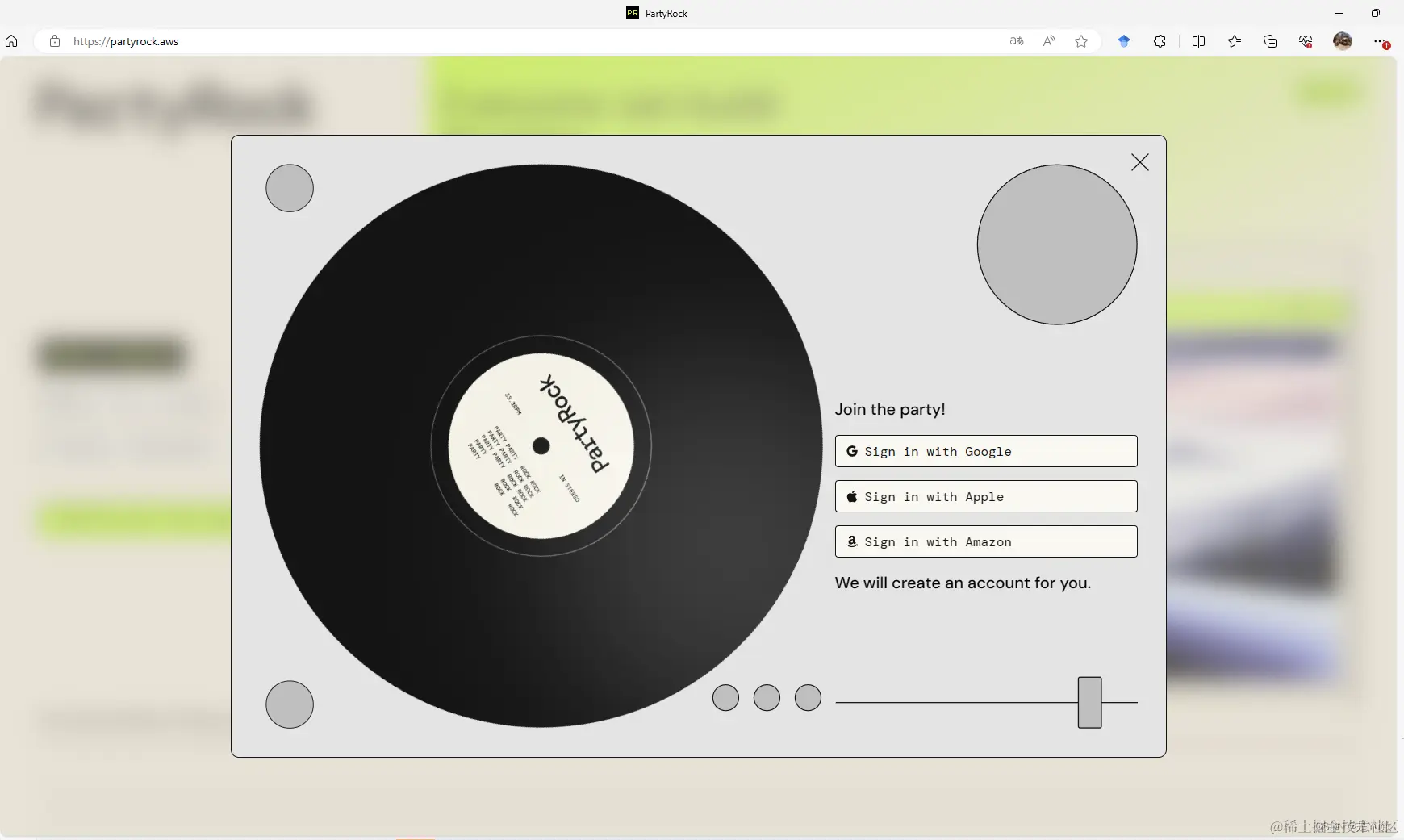The width and height of the screenshot is (1404, 840).
Task: Add this page to favorites star
Action: (x=1081, y=41)
